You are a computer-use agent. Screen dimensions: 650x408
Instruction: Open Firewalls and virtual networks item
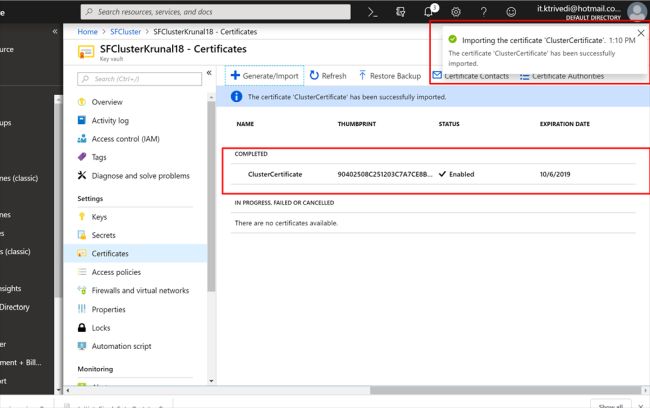click(140, 291)
